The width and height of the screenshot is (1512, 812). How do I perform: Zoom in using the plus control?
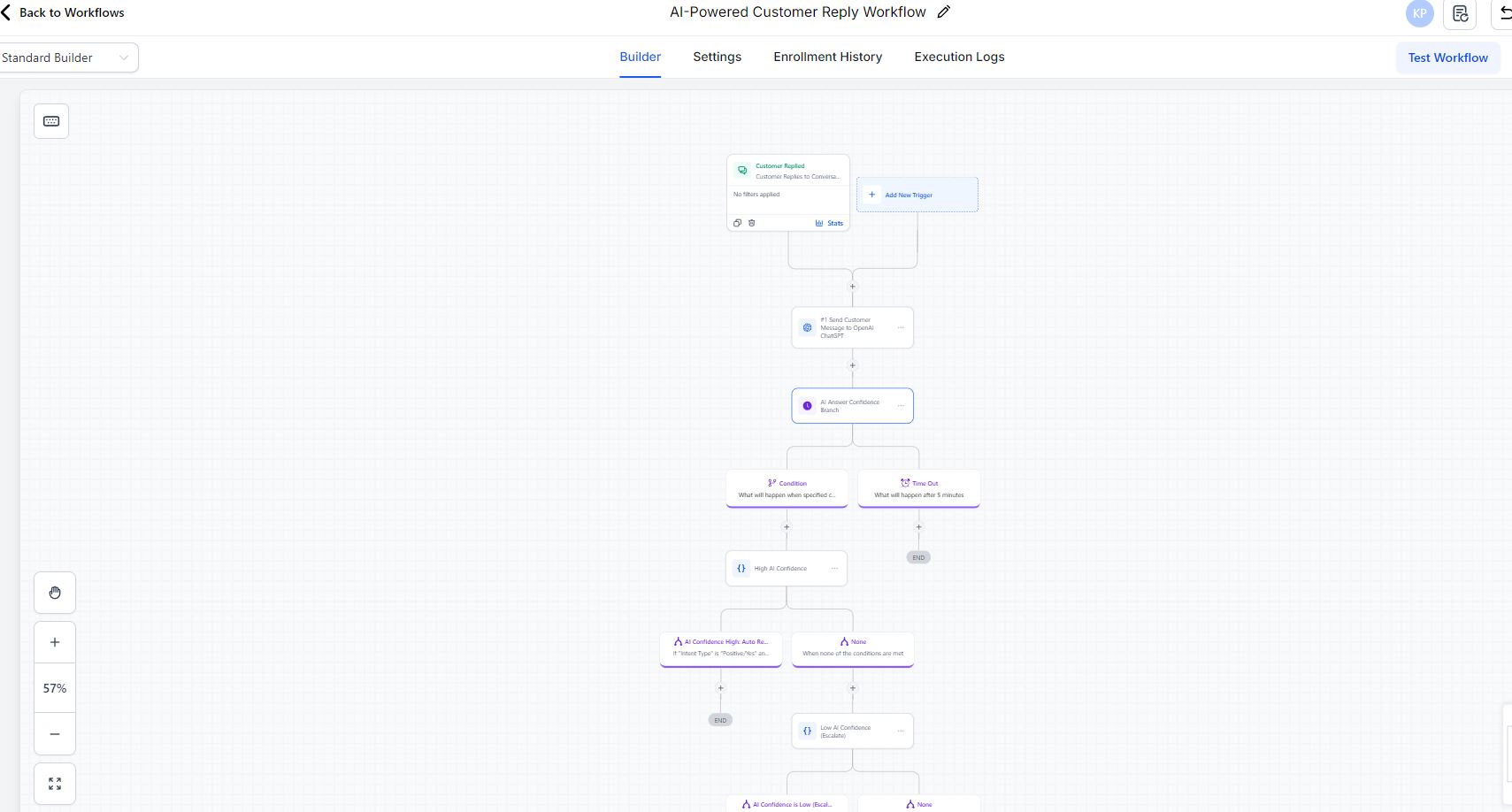pos(54,641)
